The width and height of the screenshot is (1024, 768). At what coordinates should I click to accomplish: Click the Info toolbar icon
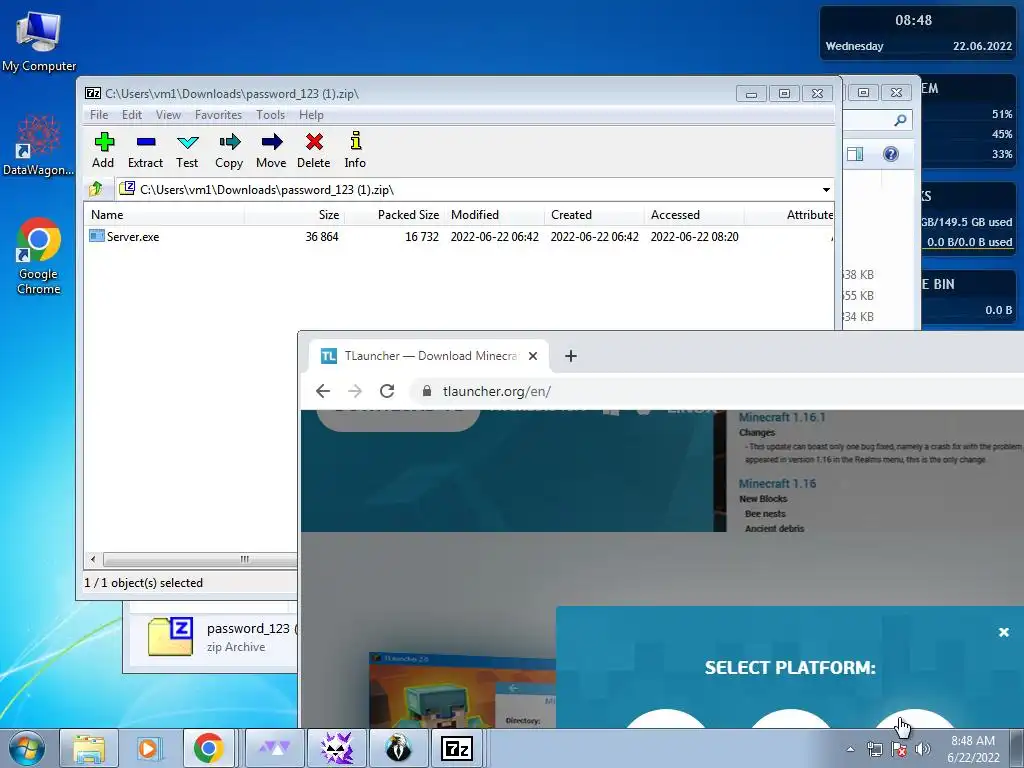(x=355, y=150)
